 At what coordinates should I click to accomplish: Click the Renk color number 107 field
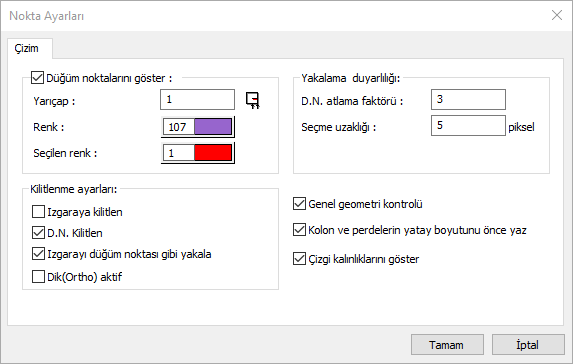(178, 127)
